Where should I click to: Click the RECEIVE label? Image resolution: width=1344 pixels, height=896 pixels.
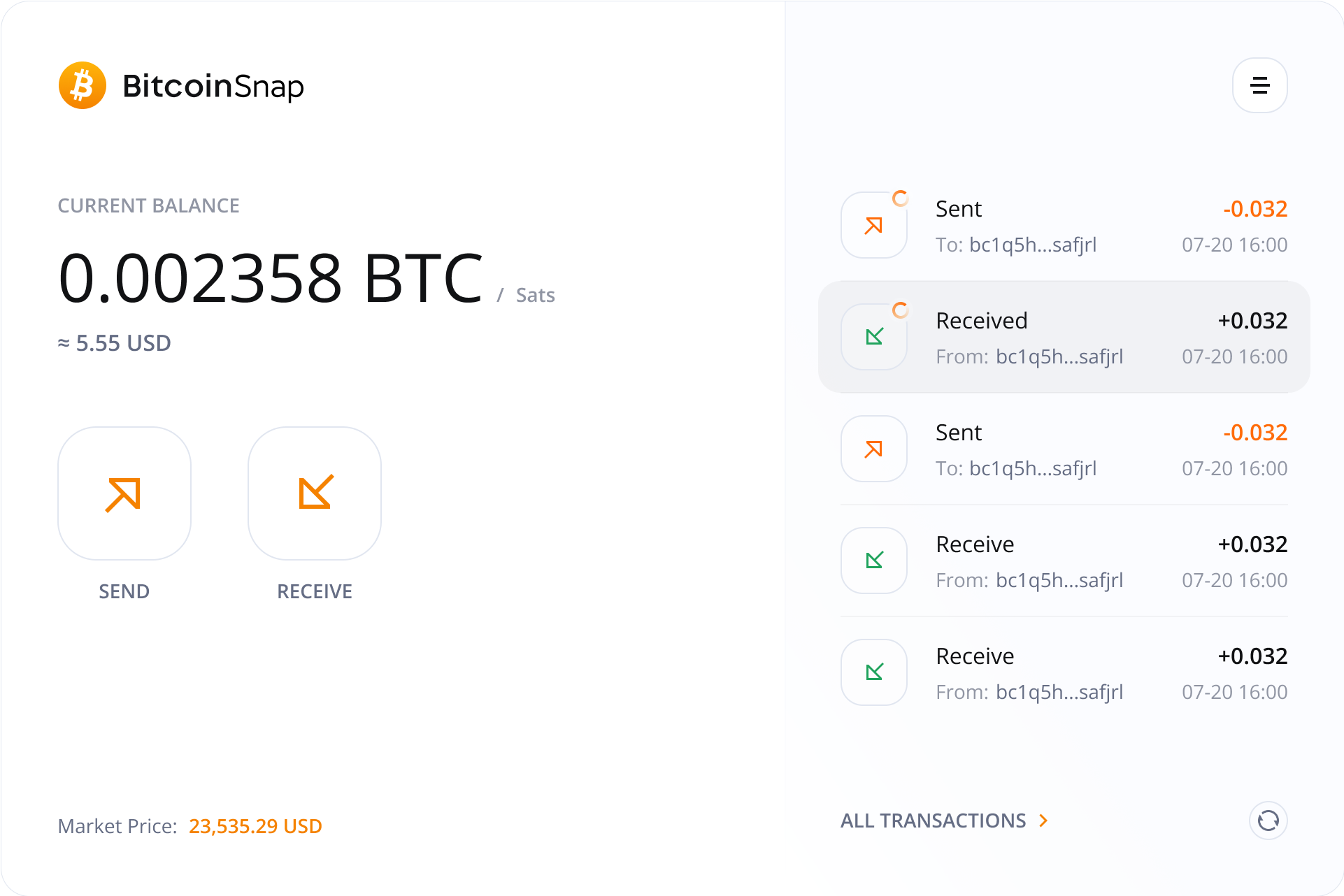315,591
